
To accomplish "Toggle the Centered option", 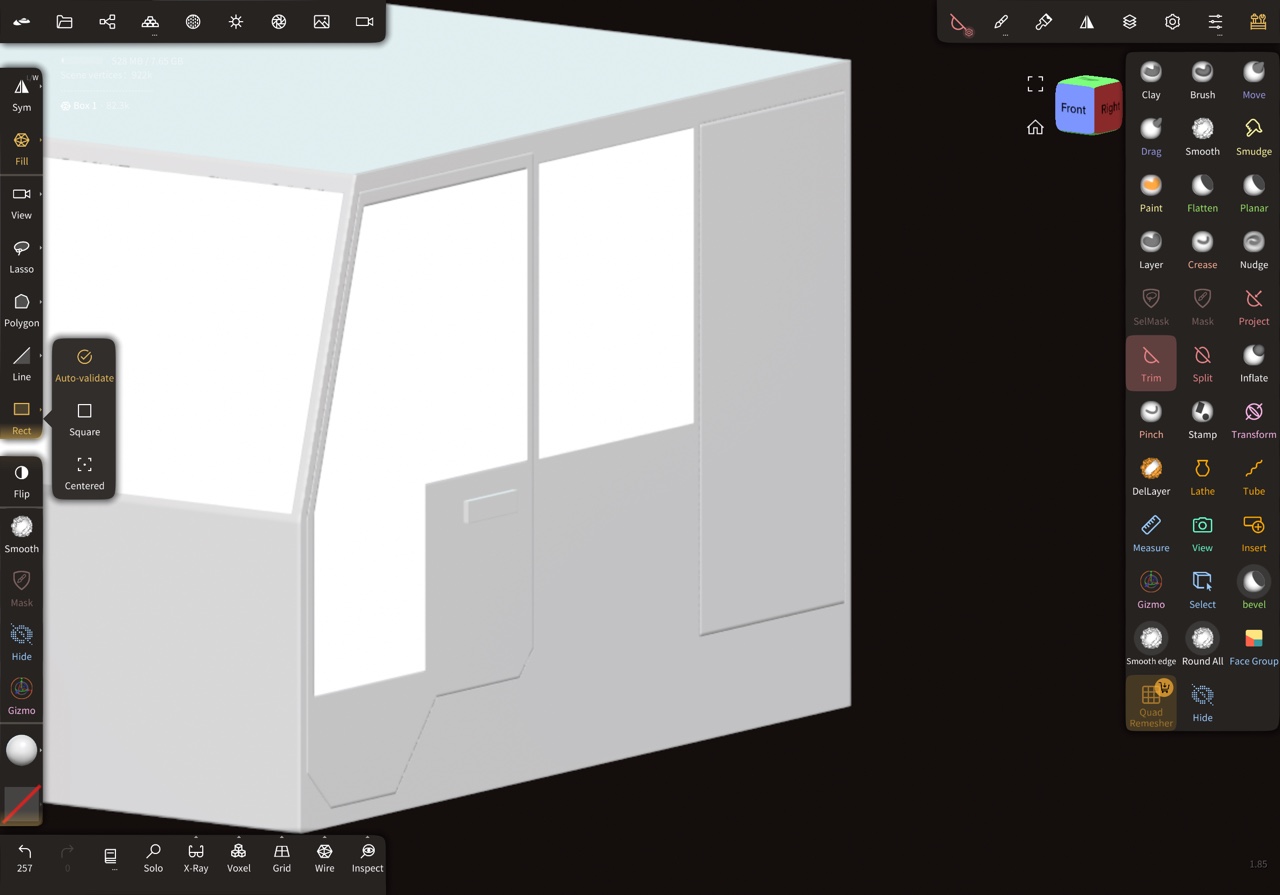I will pos(84,473).
